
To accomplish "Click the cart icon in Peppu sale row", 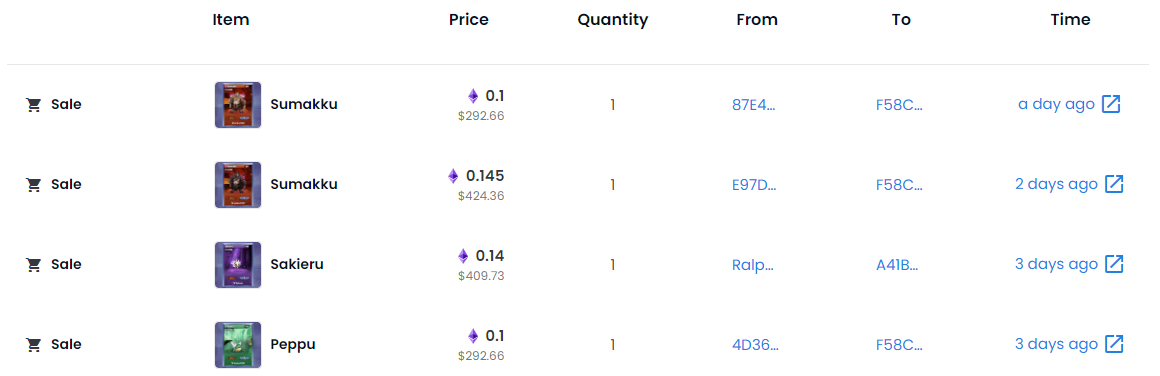I will [33, 345].
